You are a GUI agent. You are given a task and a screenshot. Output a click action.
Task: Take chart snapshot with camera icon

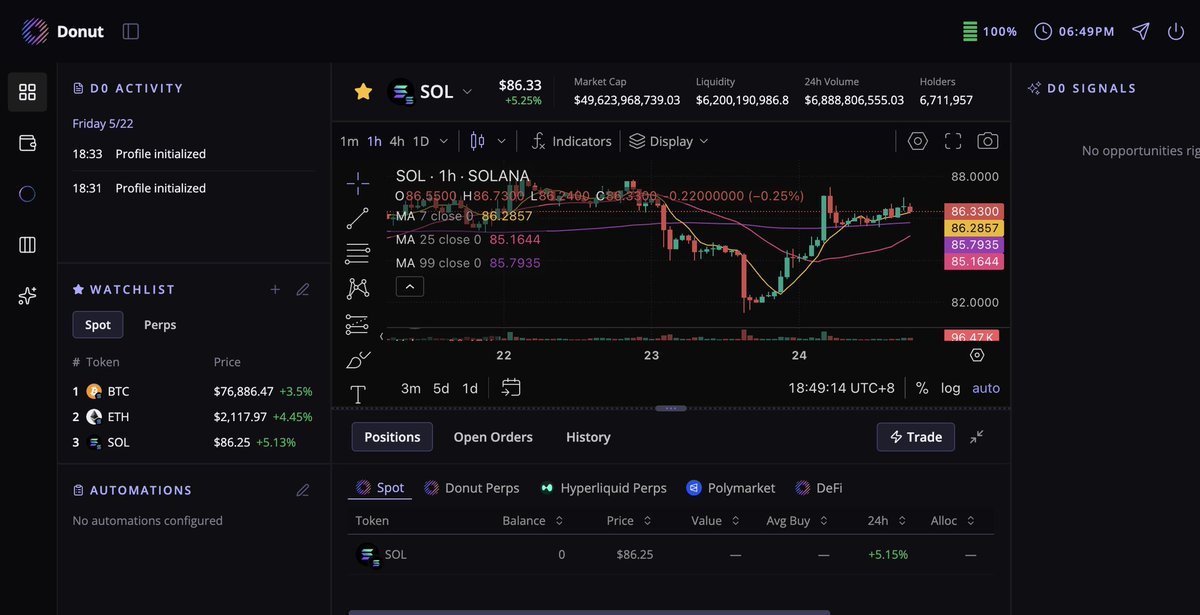[x=988, y=141]
